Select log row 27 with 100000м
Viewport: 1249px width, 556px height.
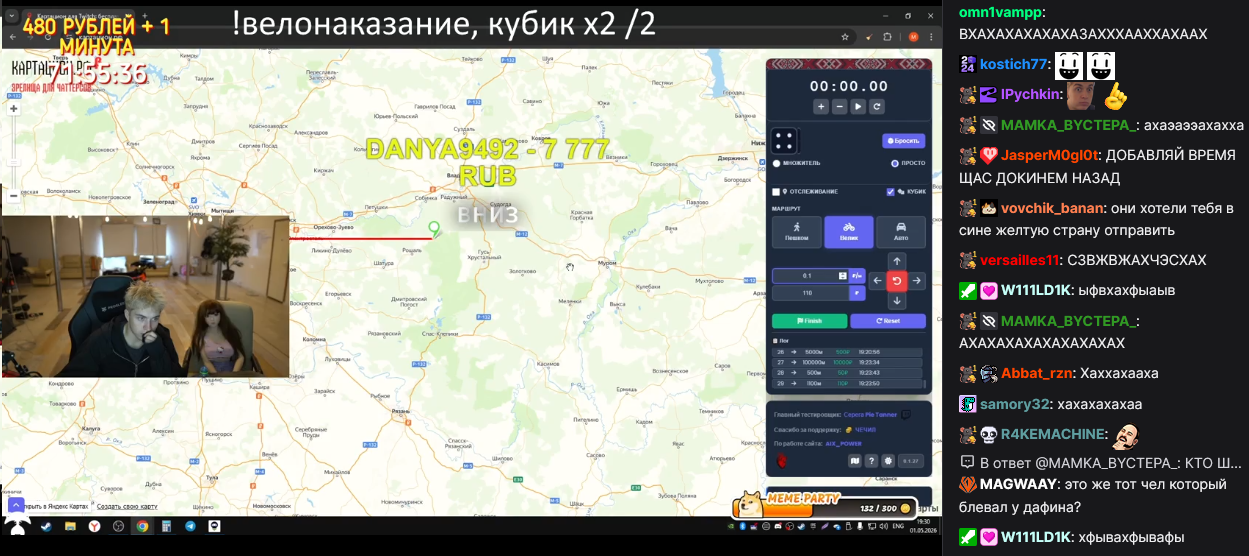[x=847, y=362]
